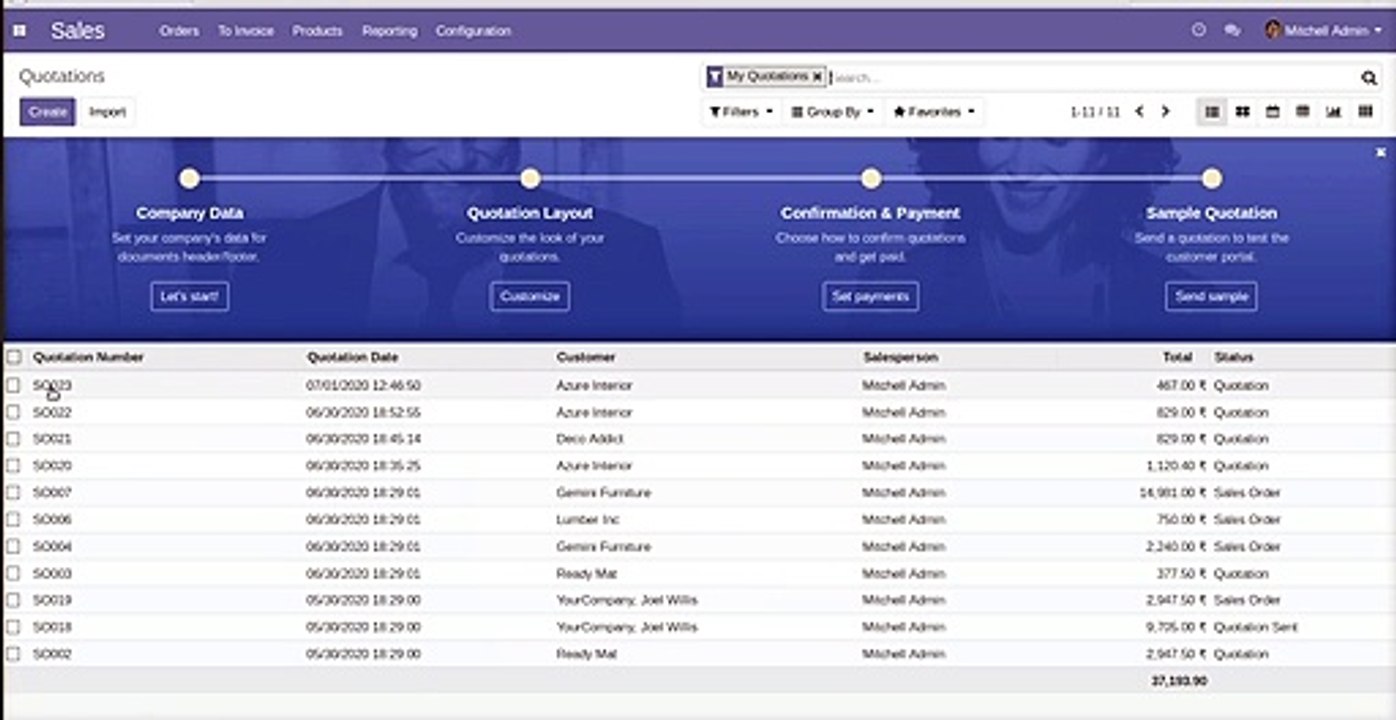The height and width of the screenshot is (720, 1396).
Task: Check the SO021 row checkbox
Action: point(14,439)
